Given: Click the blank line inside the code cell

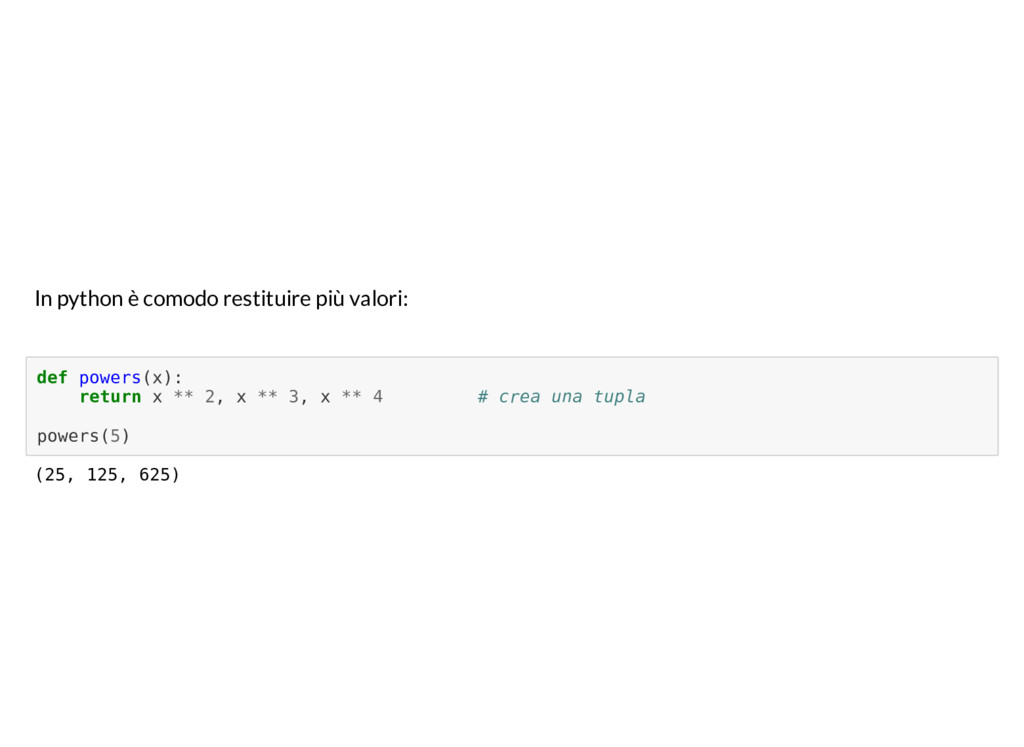Looking at the screenshot, I should [512, 417].
